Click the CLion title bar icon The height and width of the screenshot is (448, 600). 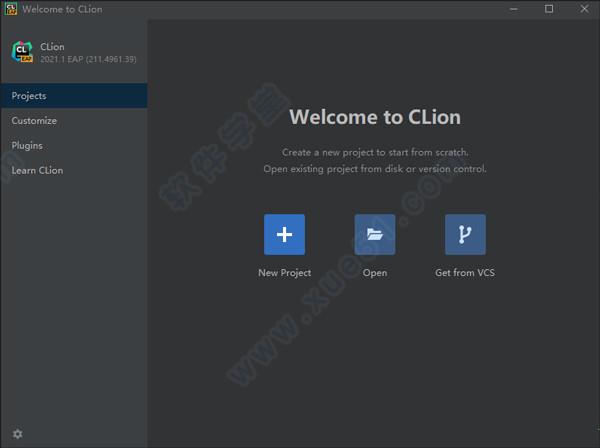coord(11,9)
